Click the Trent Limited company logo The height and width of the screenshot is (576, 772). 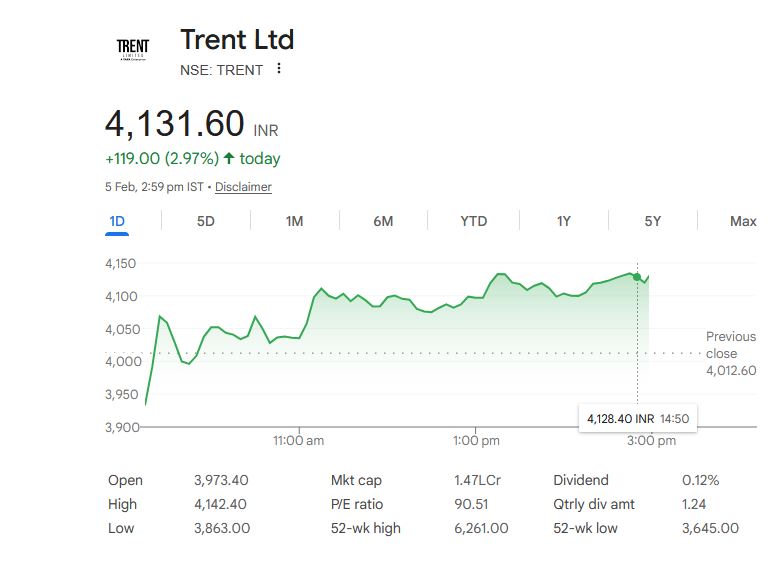click(133, 50)
